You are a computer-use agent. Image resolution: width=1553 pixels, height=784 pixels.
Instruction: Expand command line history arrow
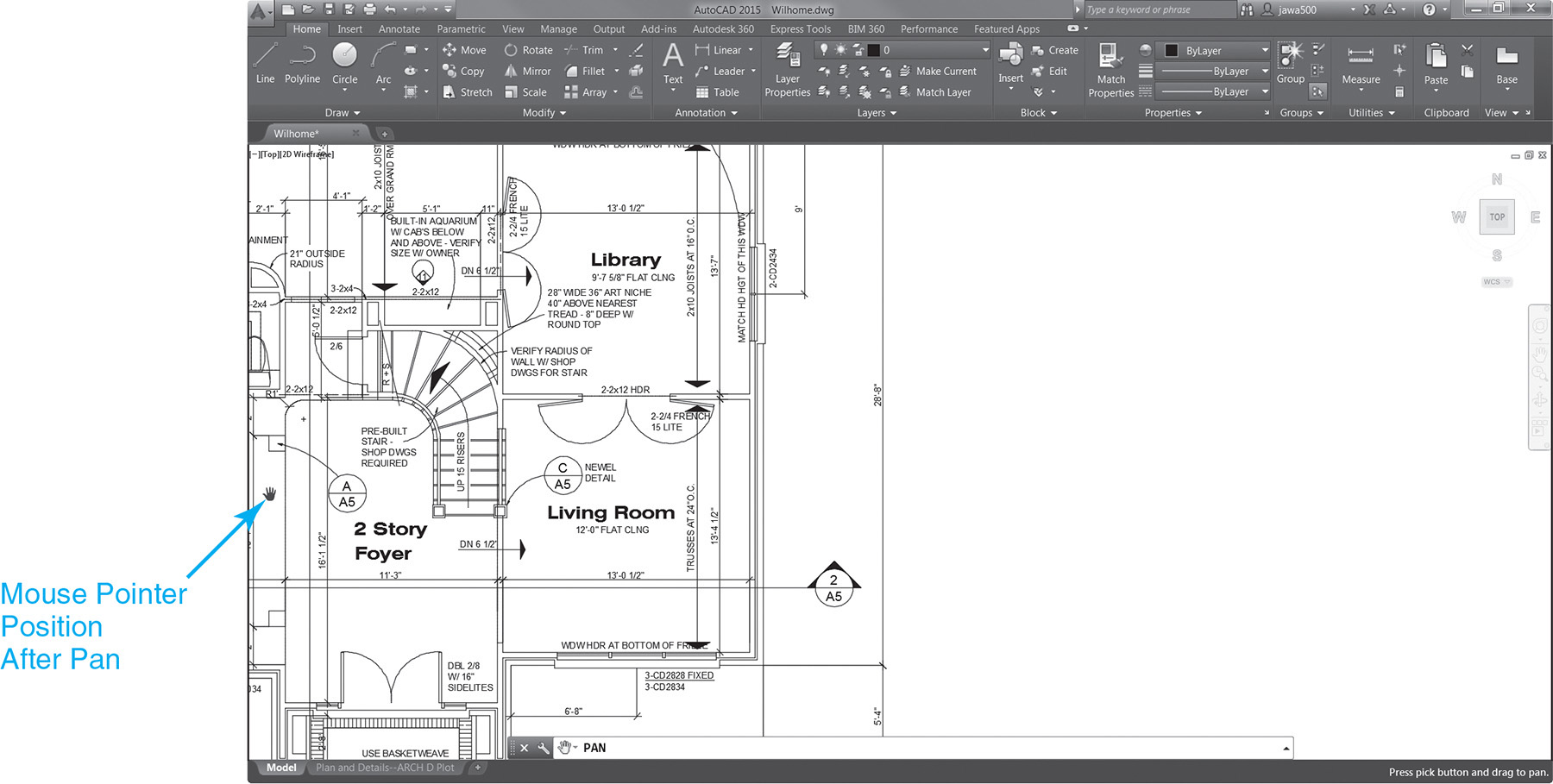(1286, 749)
